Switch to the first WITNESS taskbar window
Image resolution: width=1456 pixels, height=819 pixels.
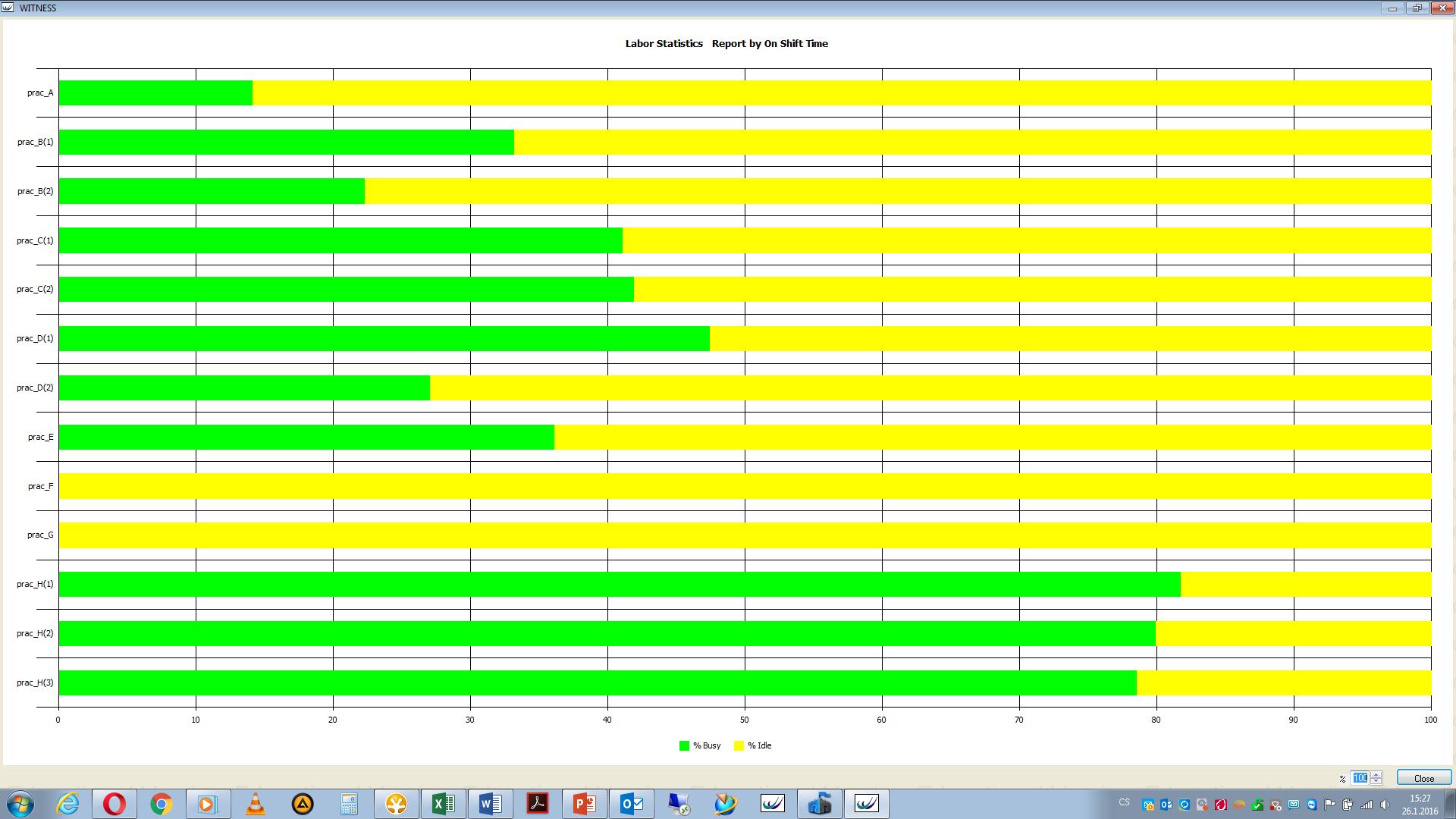coord(773,804)
